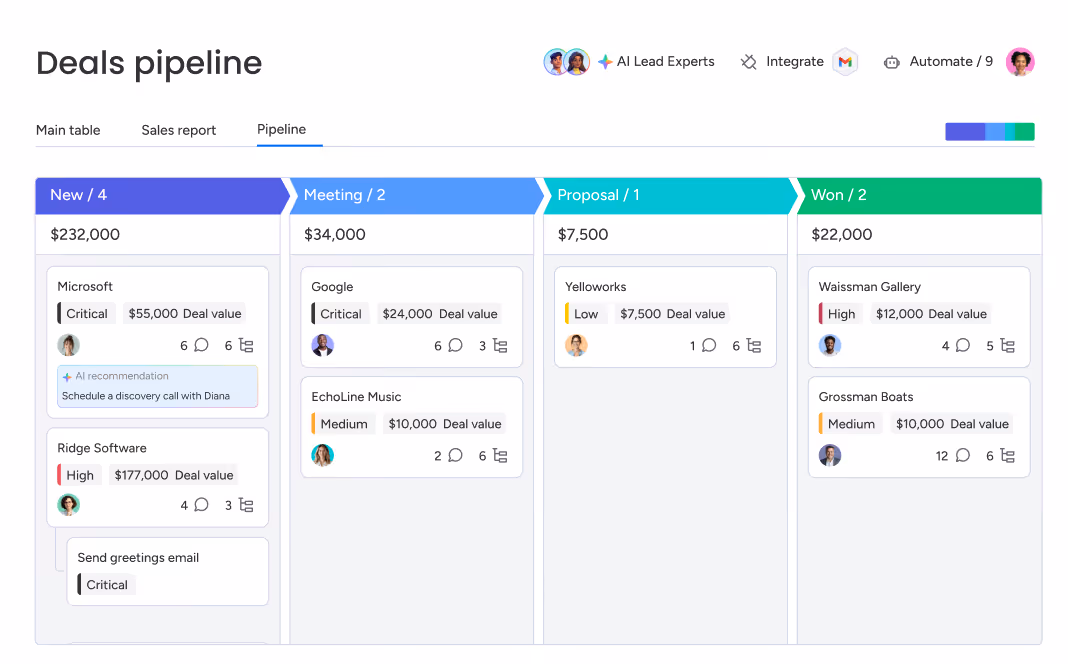This screenshot has height=664, width=1068.
Task: Click the green segment of the progress bar
Action: click(1025, 131)
